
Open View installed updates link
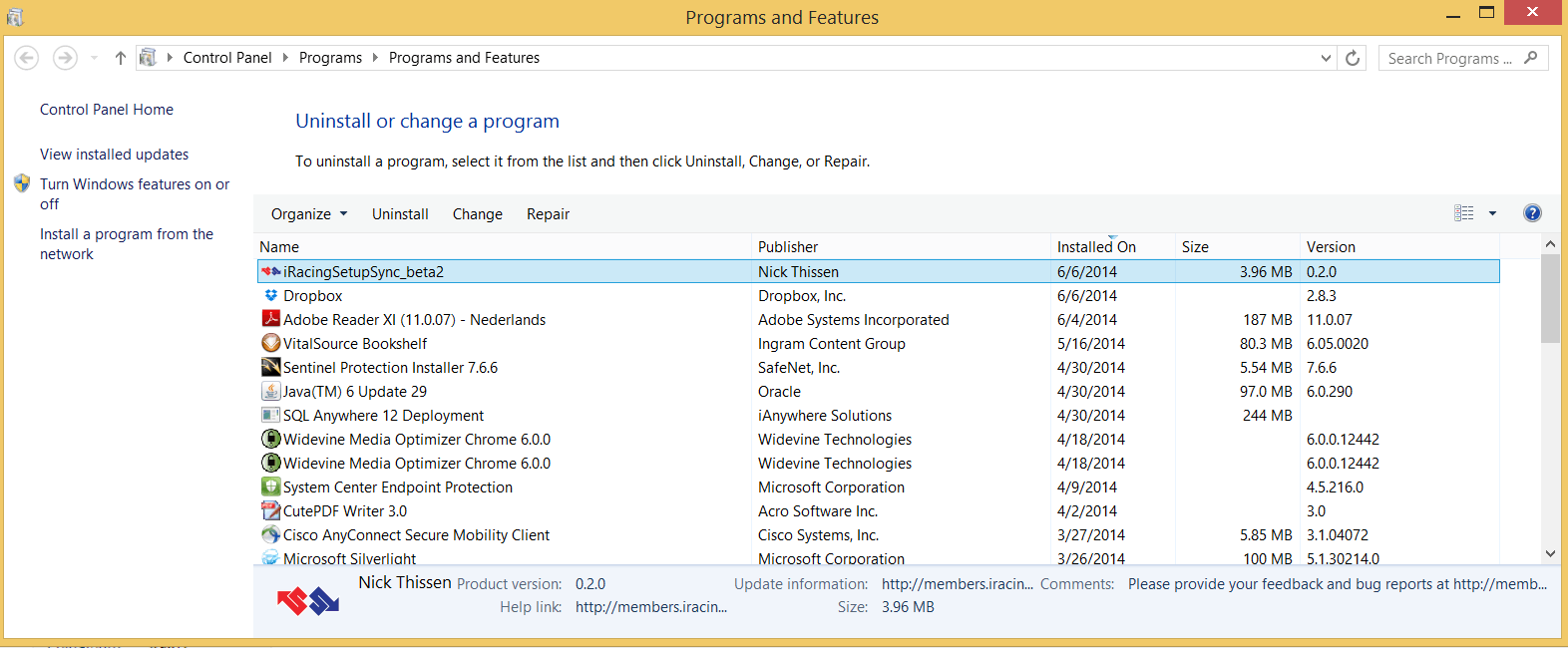tap(114, 155)
